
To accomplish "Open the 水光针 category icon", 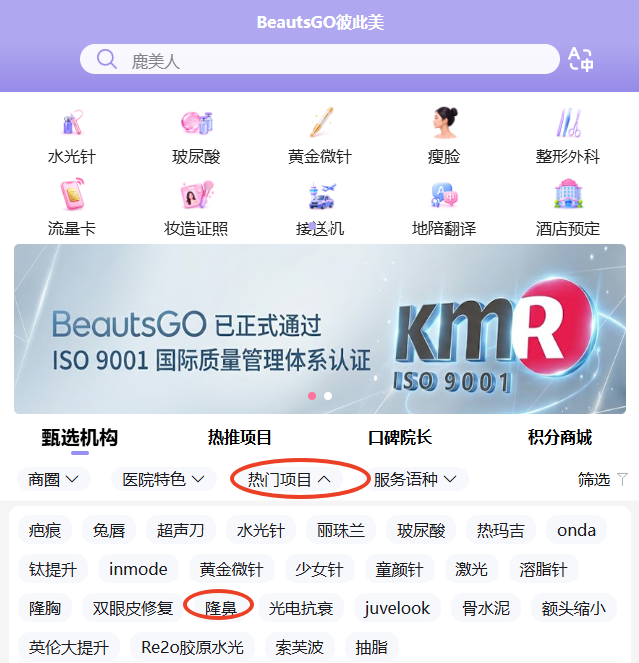I will [x=72, y=123].
